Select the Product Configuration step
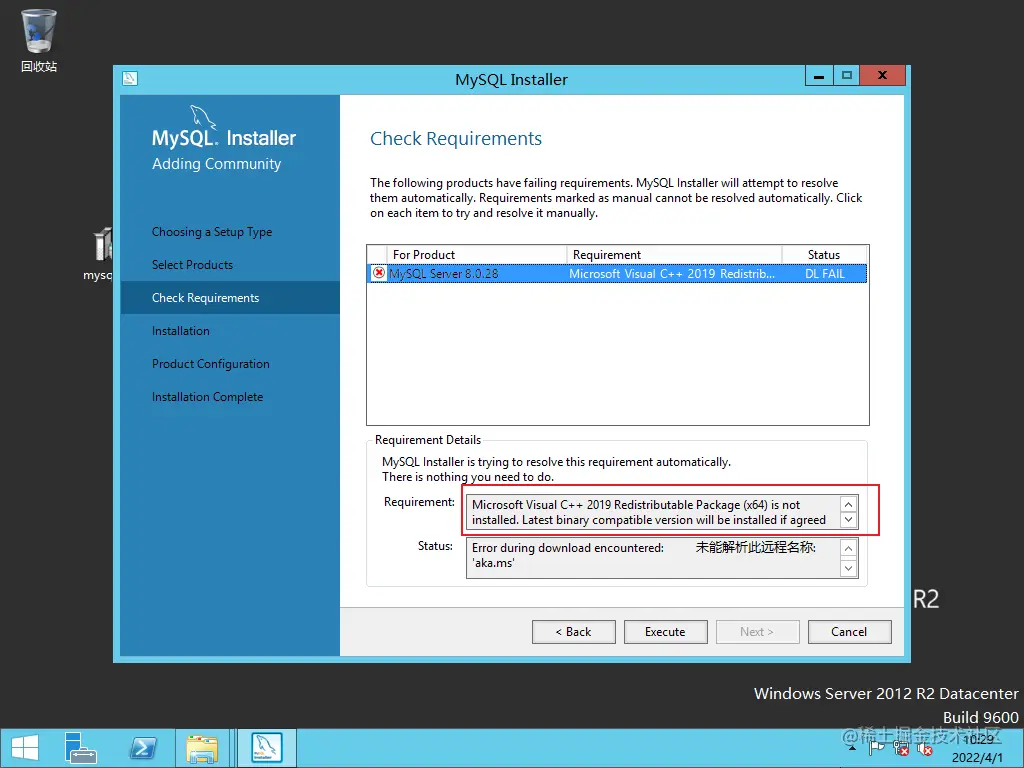The image size is (1024, 768). 210,364
